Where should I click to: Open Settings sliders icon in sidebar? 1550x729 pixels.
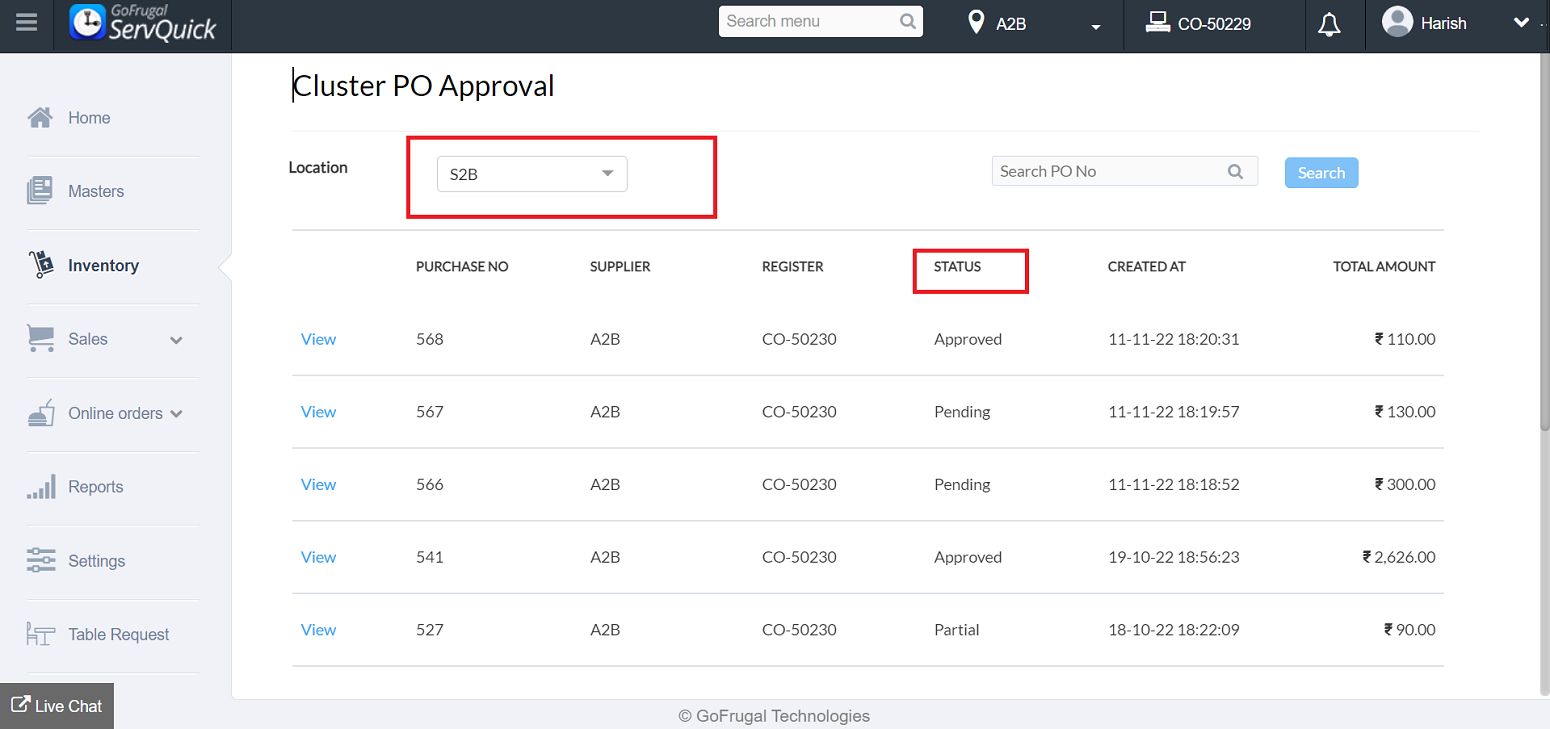click(x=40, y=561)
